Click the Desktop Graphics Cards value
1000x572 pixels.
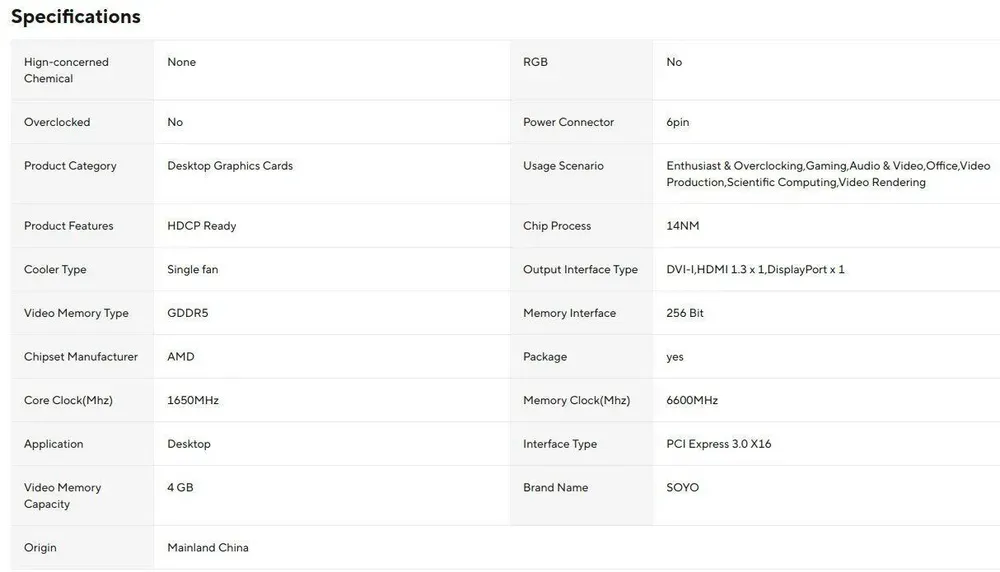(x=230, y=166)
